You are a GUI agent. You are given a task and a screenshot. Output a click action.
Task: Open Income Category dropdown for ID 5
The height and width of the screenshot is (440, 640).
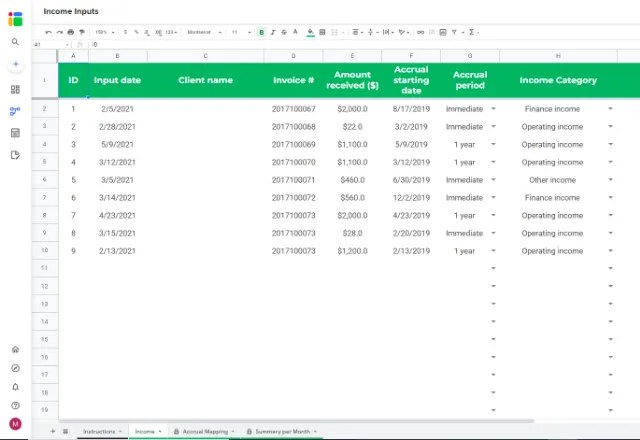pyautogui.click(x=610, y=180)
